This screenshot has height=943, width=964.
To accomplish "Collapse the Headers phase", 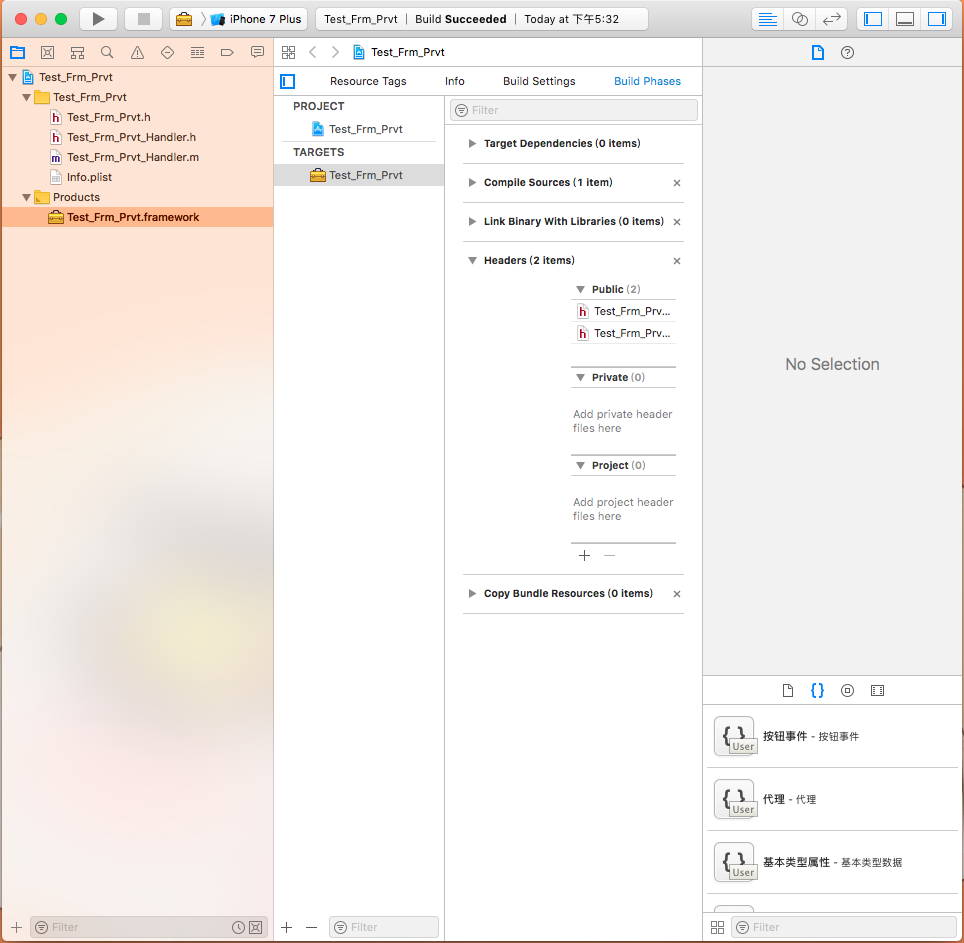I will point(472,261).
